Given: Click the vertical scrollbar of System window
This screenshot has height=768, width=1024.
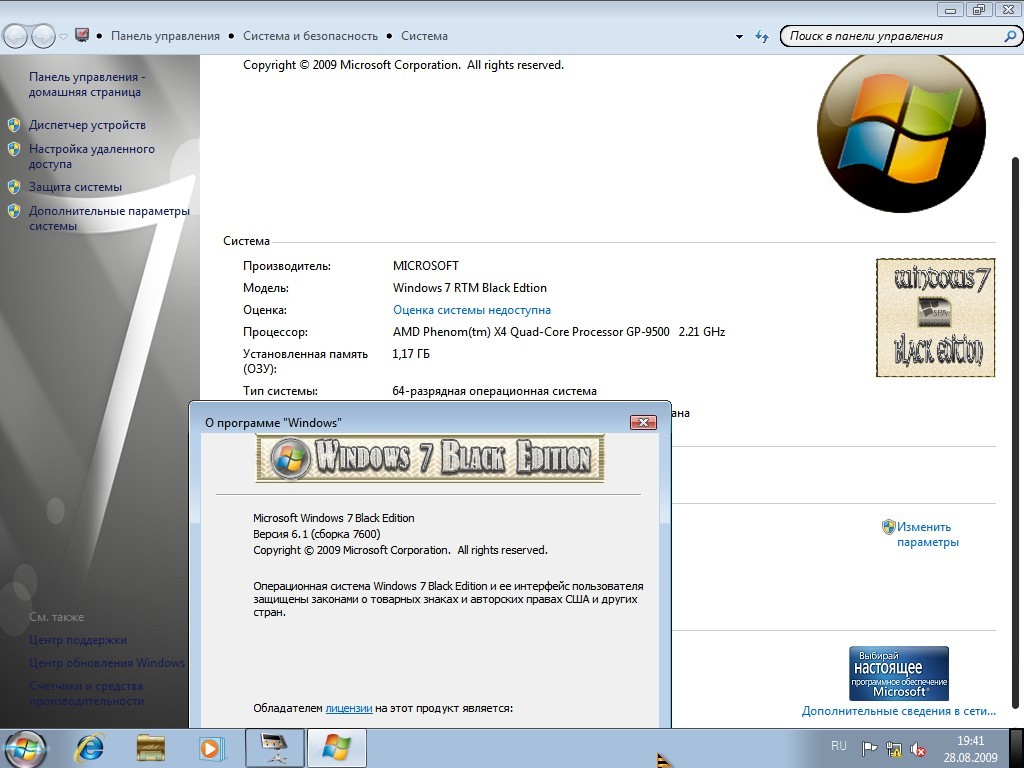Looking at the screenshot, I should [1016, 431].
